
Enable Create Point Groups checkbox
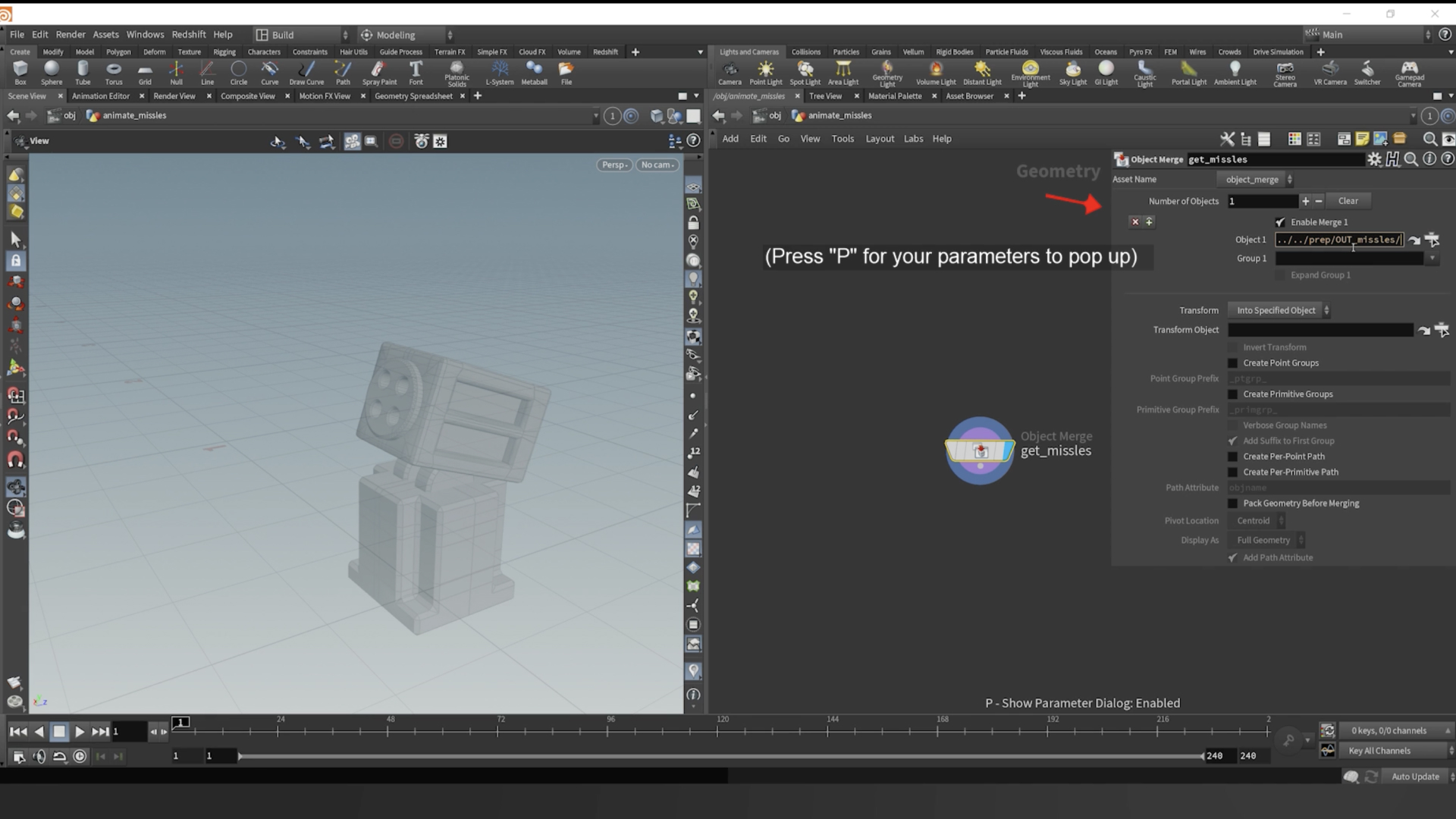coord(1232,363)
